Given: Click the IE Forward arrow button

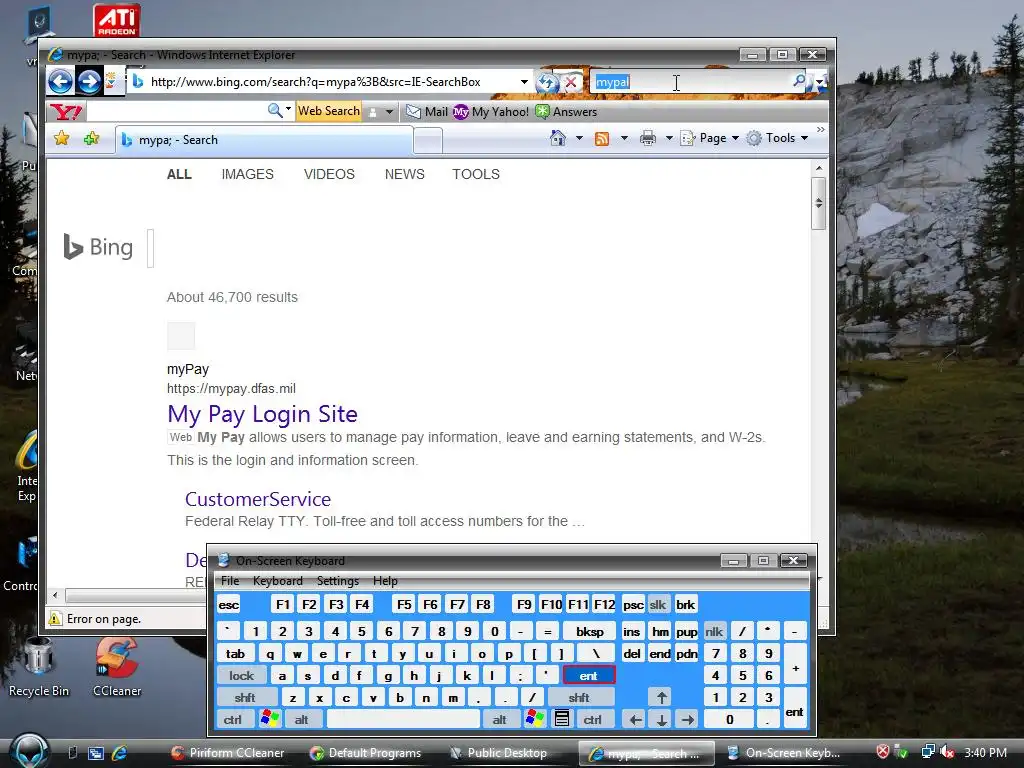Looking at the screenshot, I should (x=89, y=82).
